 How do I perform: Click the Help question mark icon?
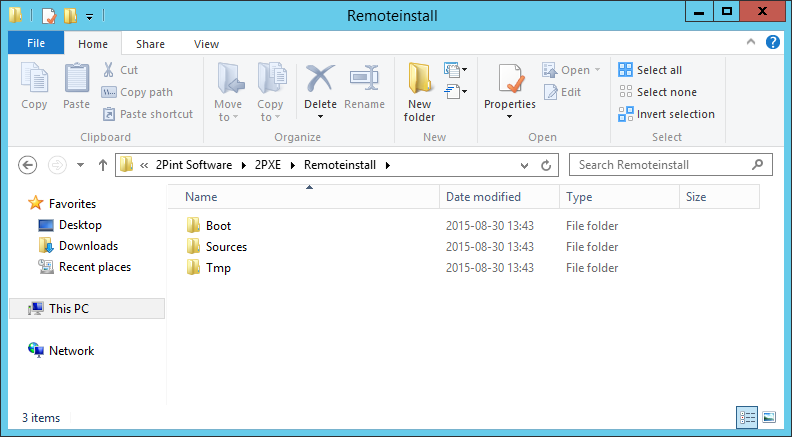773,43
